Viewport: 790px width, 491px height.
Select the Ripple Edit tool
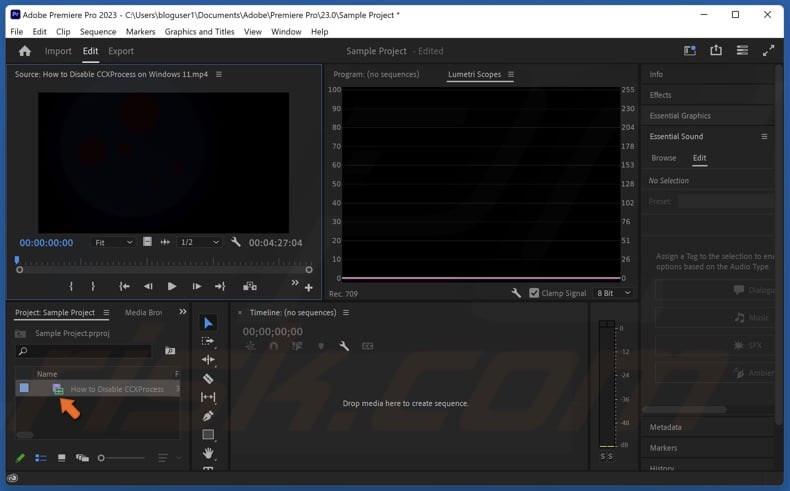click(208, 360)
